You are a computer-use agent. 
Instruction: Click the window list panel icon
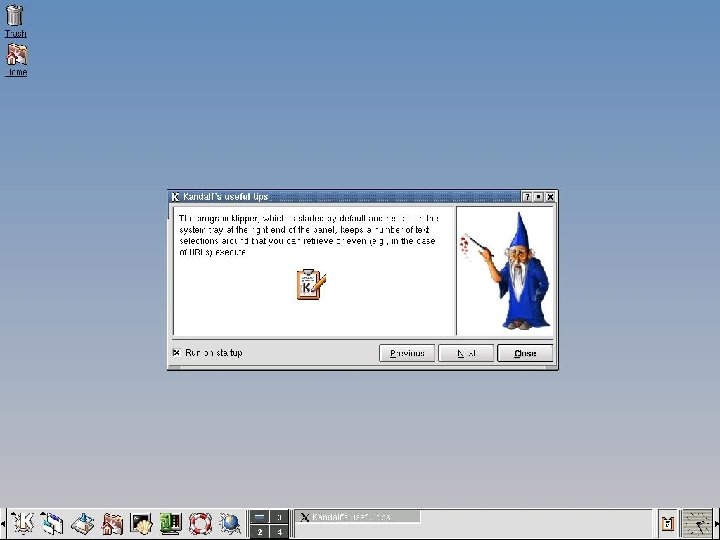click(52, 523)
